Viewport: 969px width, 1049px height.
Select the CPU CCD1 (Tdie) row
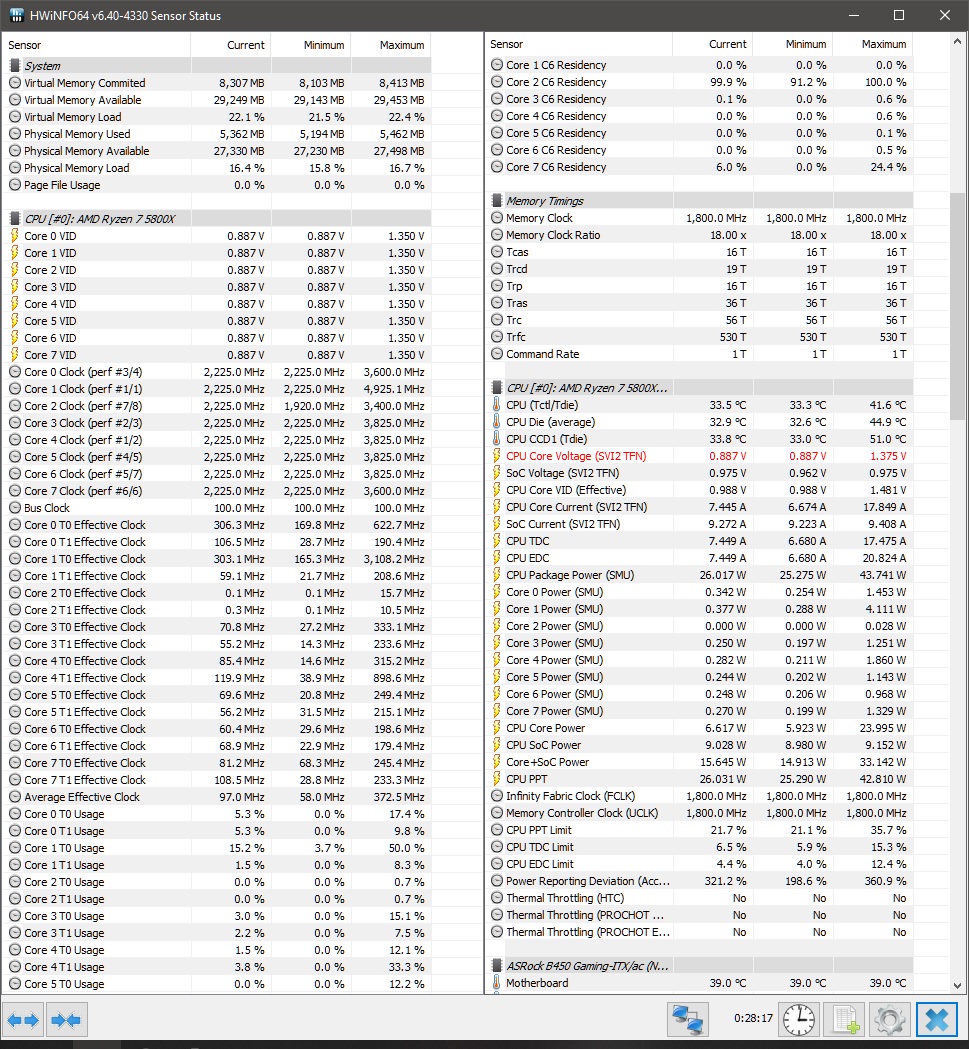tap(699, 439)
